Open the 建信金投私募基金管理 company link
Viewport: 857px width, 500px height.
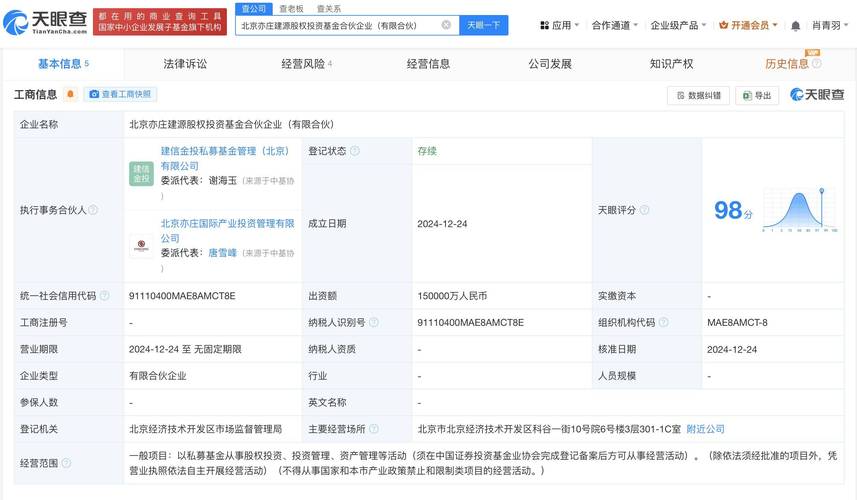point(225,158)
